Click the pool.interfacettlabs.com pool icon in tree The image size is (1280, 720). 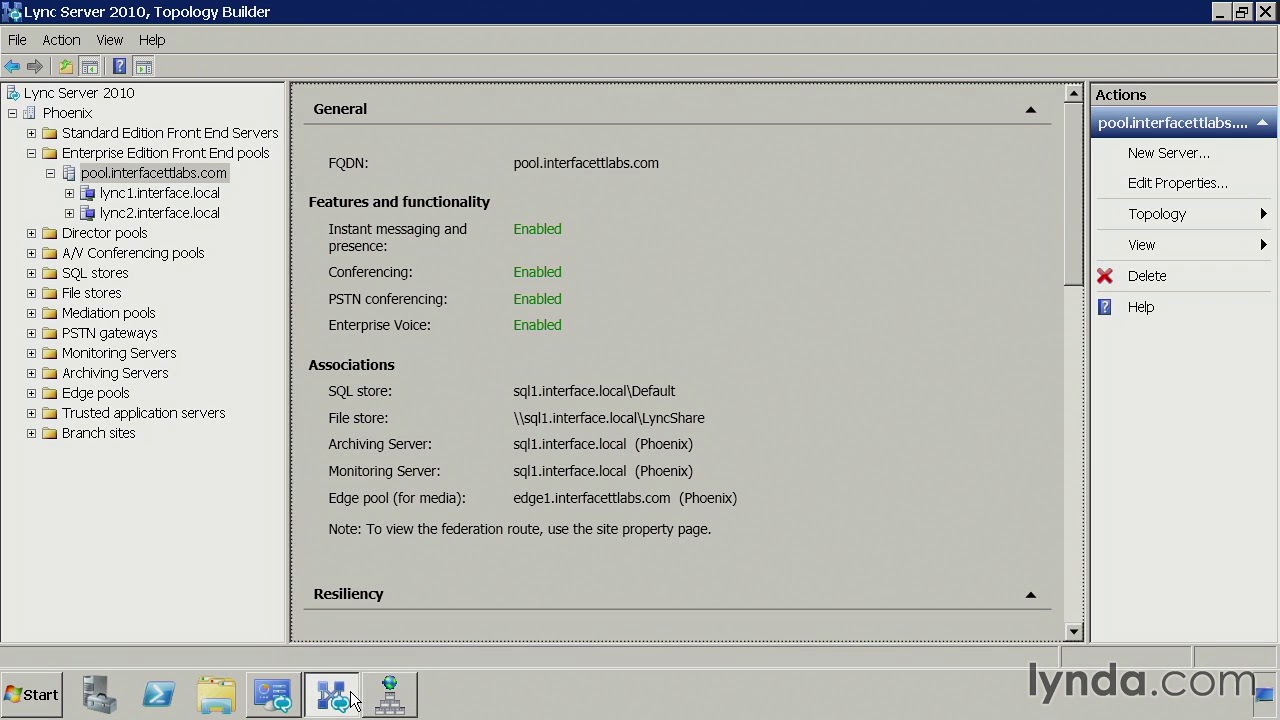coord(69,173)
